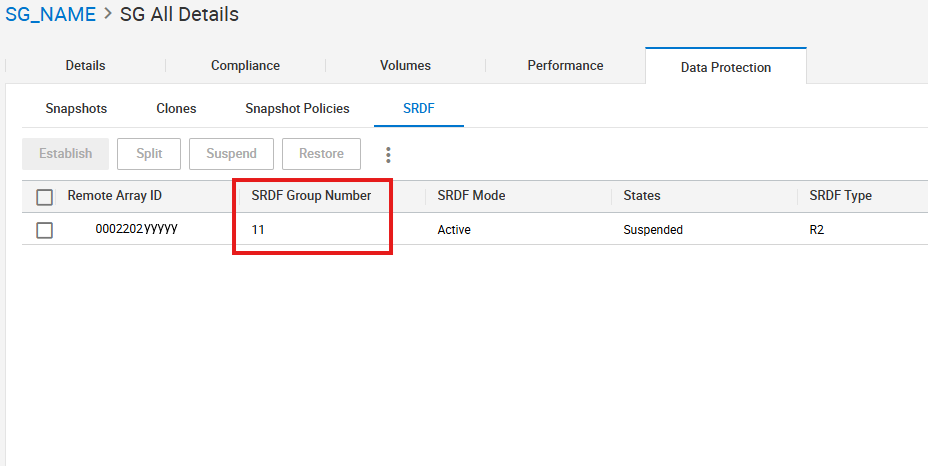Viewport: 928px width, 466px height.
Task: Open the Snapshot Policies sub-tab
Action: [x=297, y=108]
